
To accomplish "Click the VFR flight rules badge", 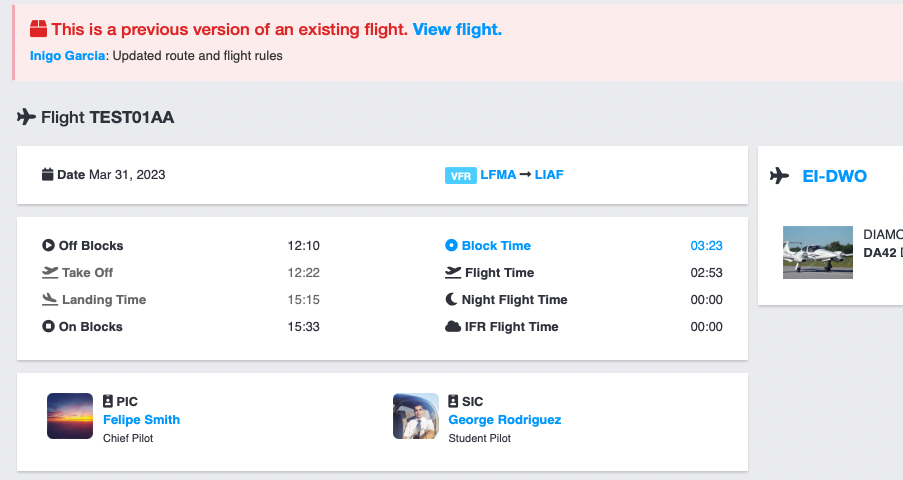I will pyautogui.click(x=460, y=176).
